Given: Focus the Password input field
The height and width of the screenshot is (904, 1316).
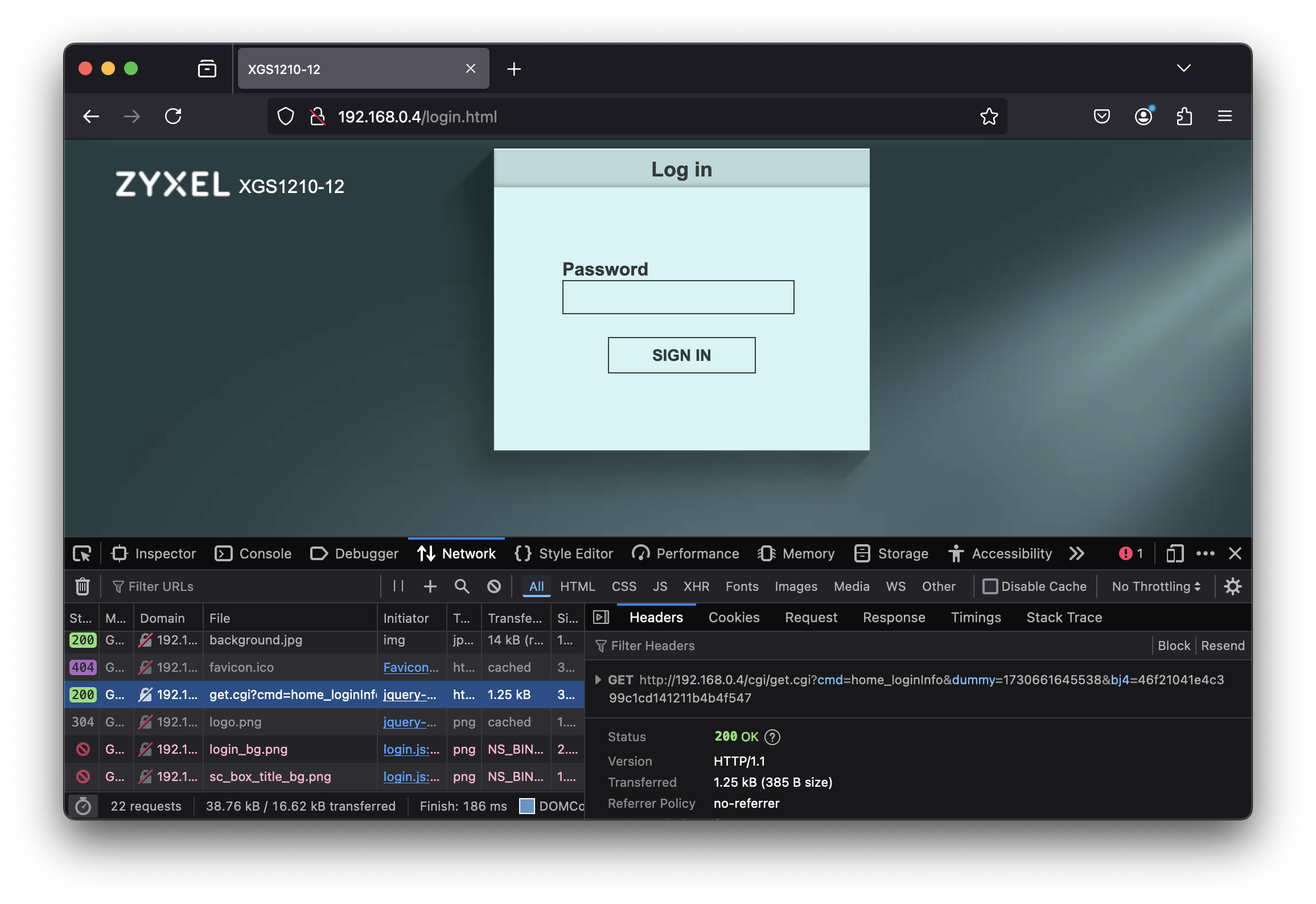Looking at the screenshot, I should pos(678,297).
